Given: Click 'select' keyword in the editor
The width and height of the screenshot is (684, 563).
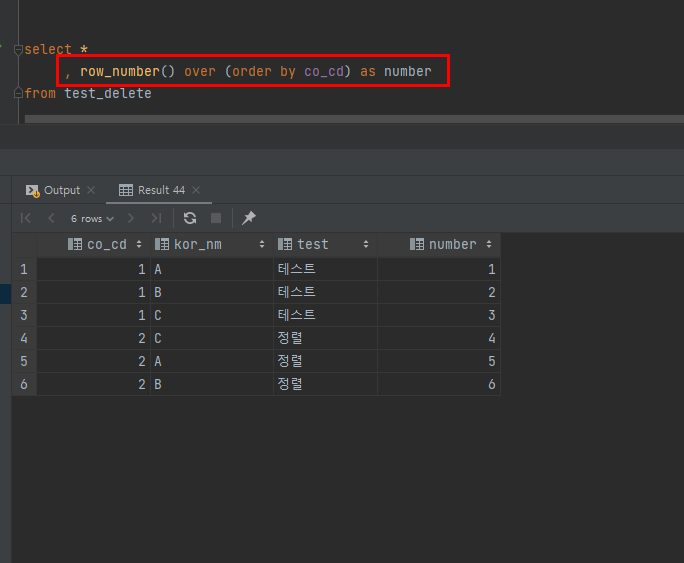Looking at the screenshot, I should pyautogui.click(x=48, y=49).
